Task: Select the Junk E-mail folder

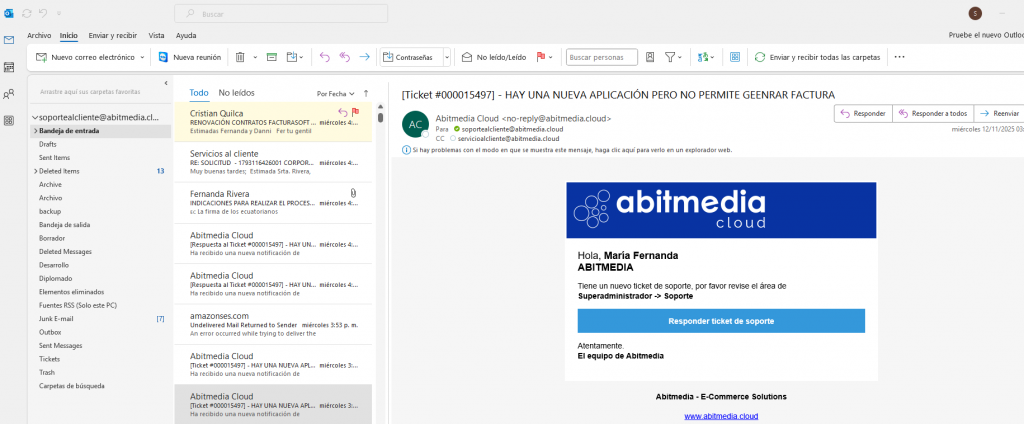Action: coord(57,318)
